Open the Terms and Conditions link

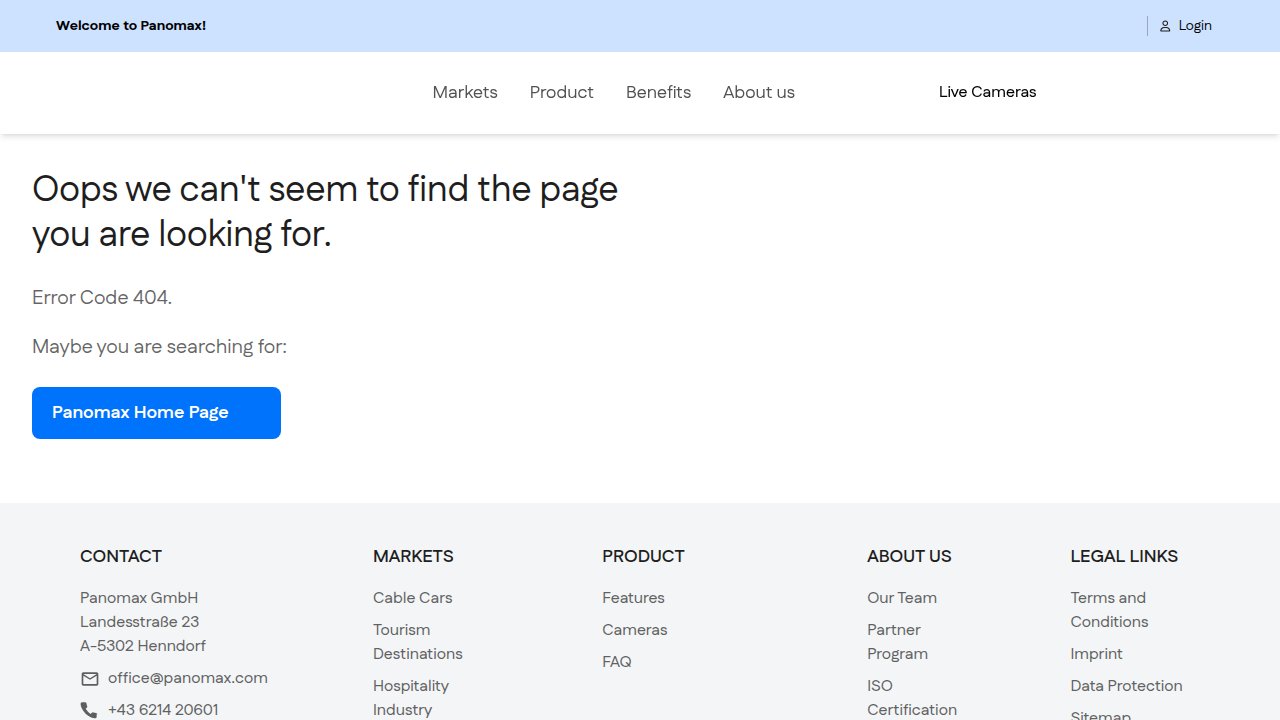click(x=1110, y=610)
